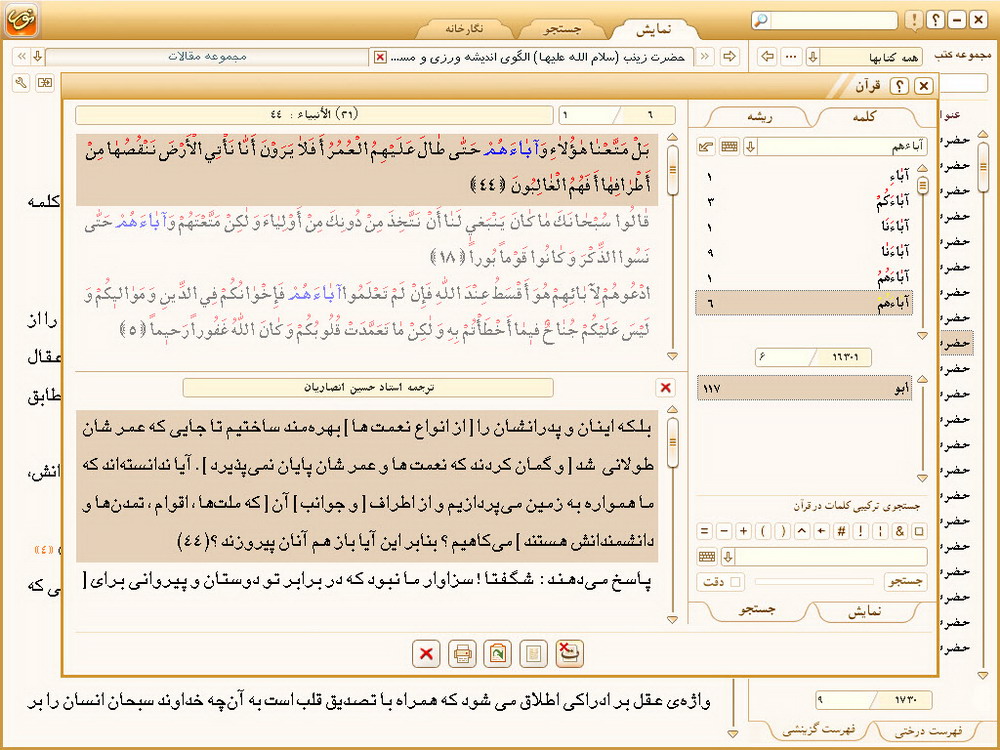
Task: Open the virtual keyboard beside the word field
Action: (x=729, y=147)
